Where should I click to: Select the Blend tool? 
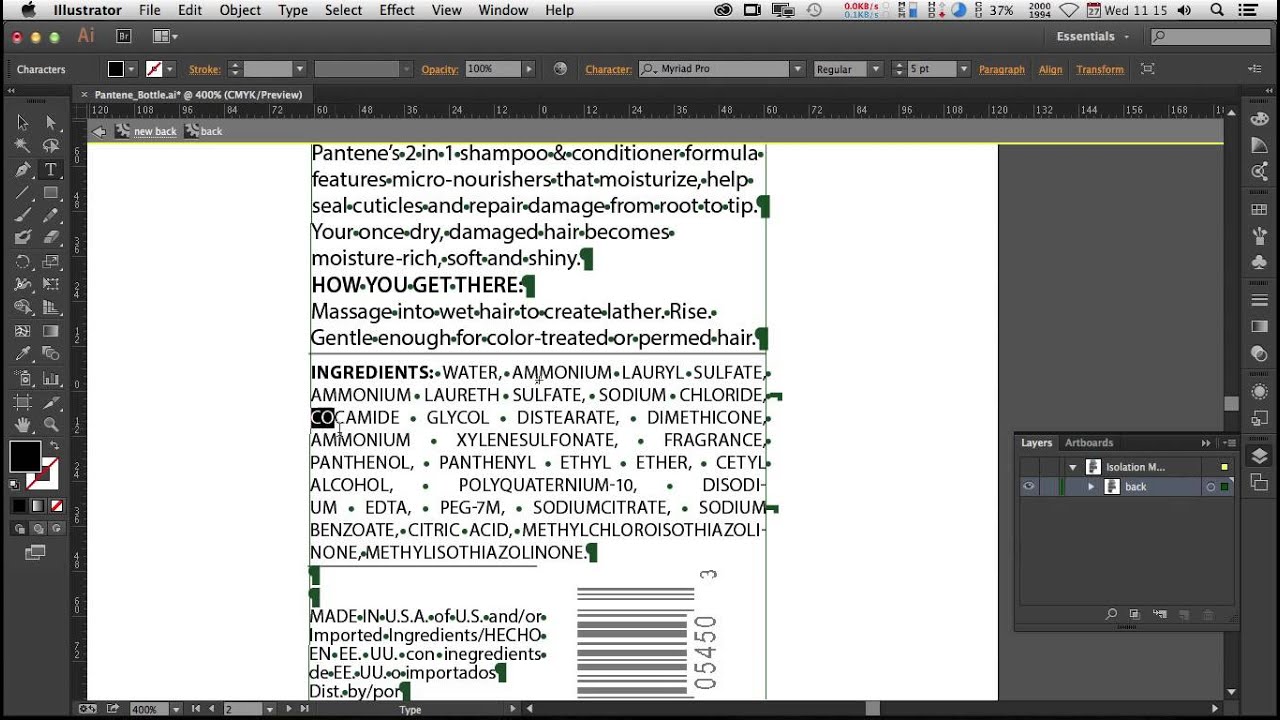click(x=50, y=354)
